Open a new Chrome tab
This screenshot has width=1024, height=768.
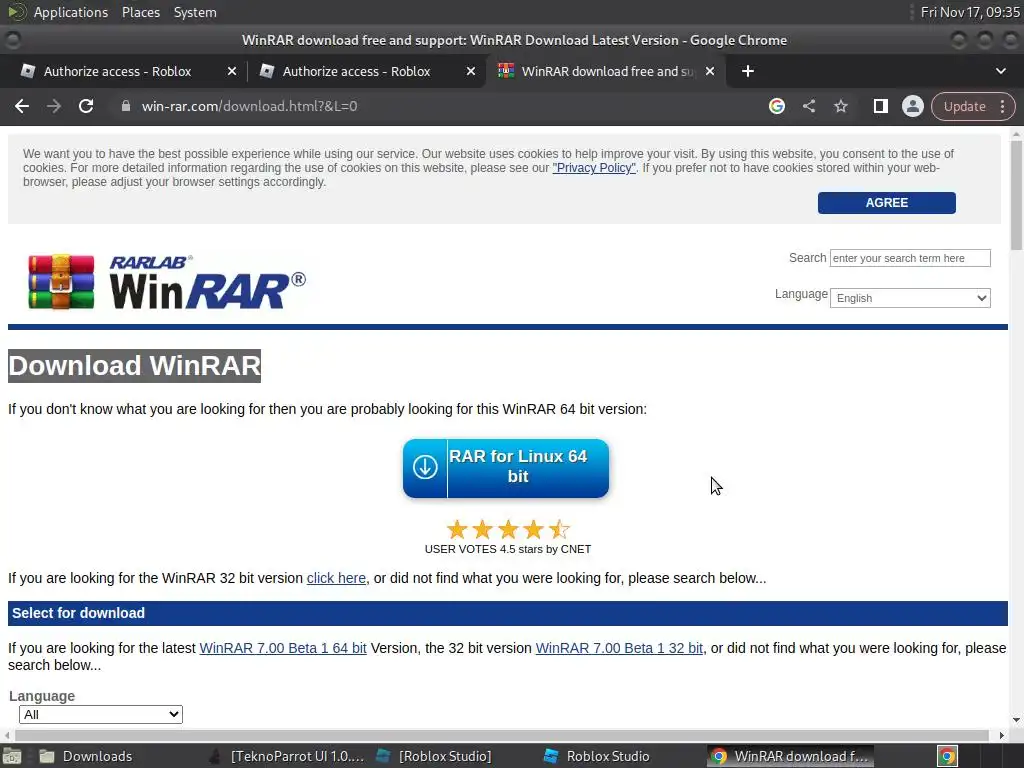pyautogui.click(x=748, y=71)
